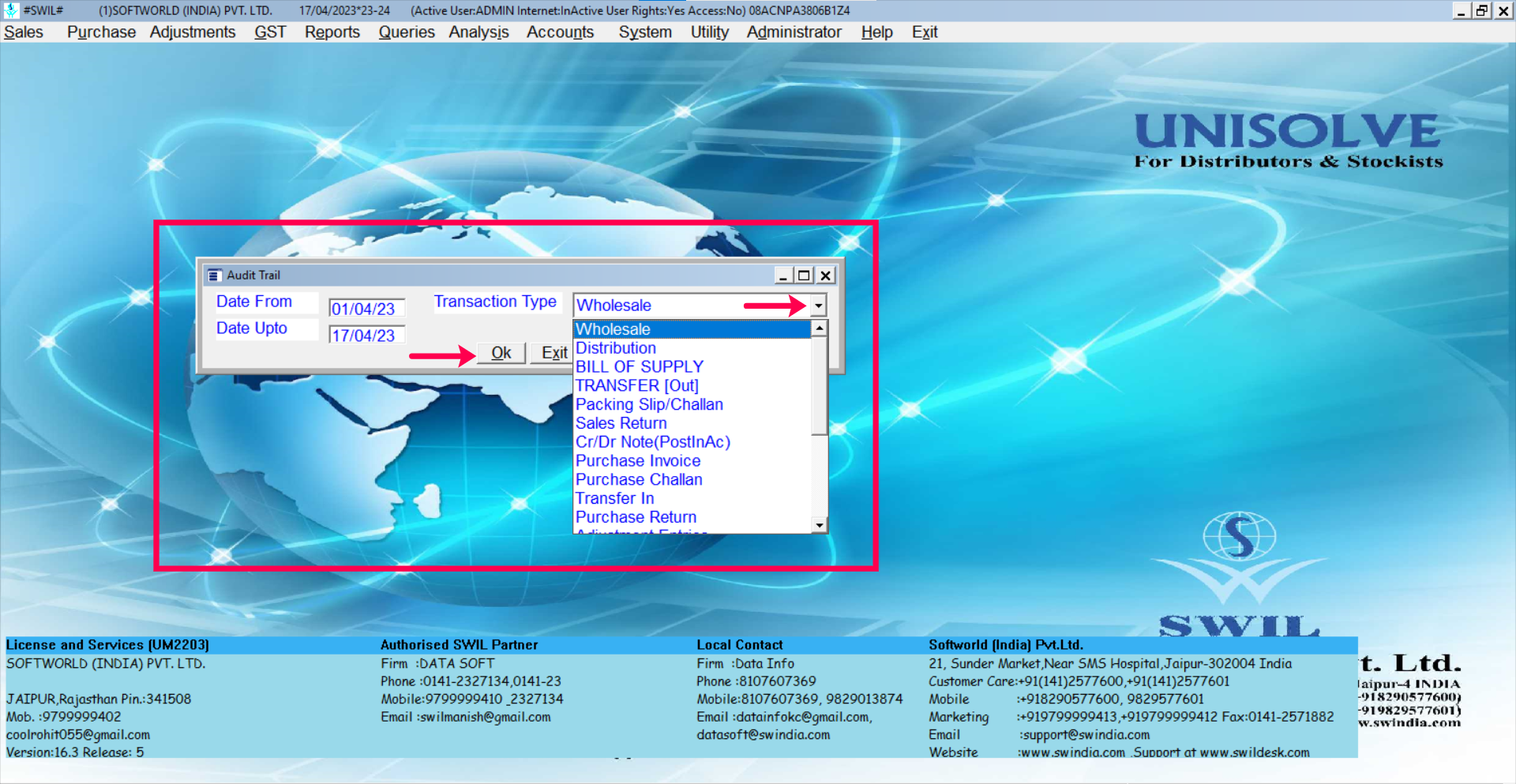This screenshot has height=784, width=1516.
Task: Choose BILL OF SUPPLY option
Action: (692, 367)
